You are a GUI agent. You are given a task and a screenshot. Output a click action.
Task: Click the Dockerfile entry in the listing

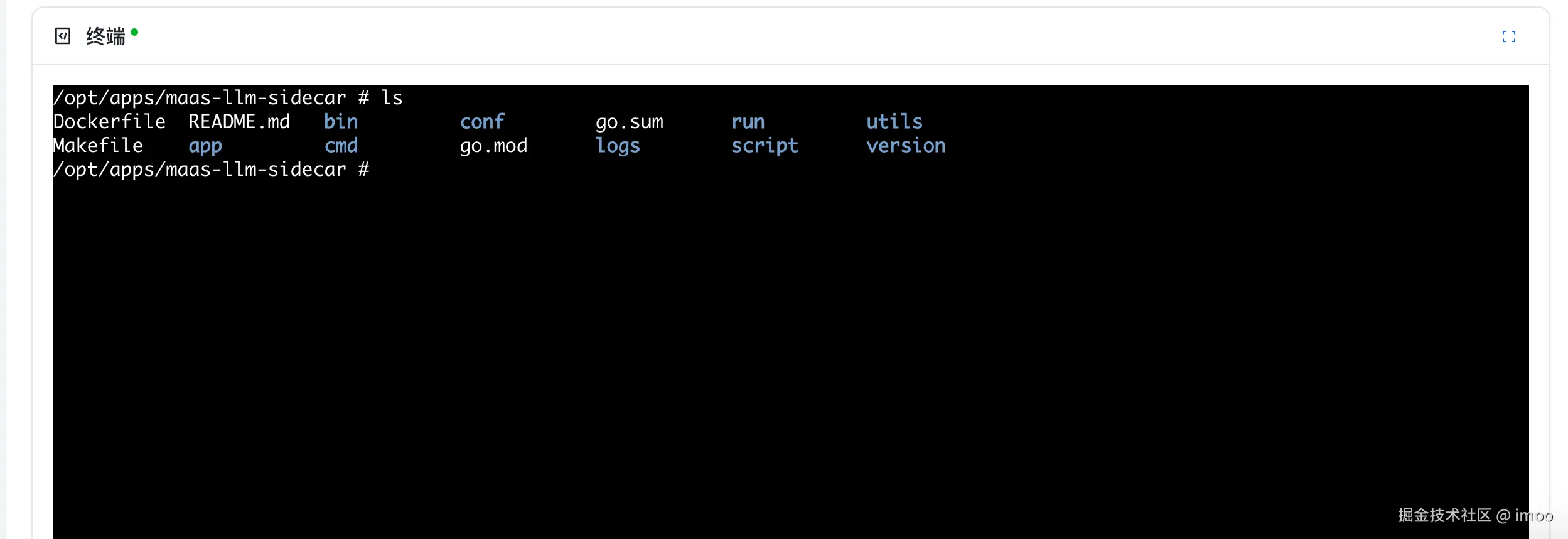109,122
